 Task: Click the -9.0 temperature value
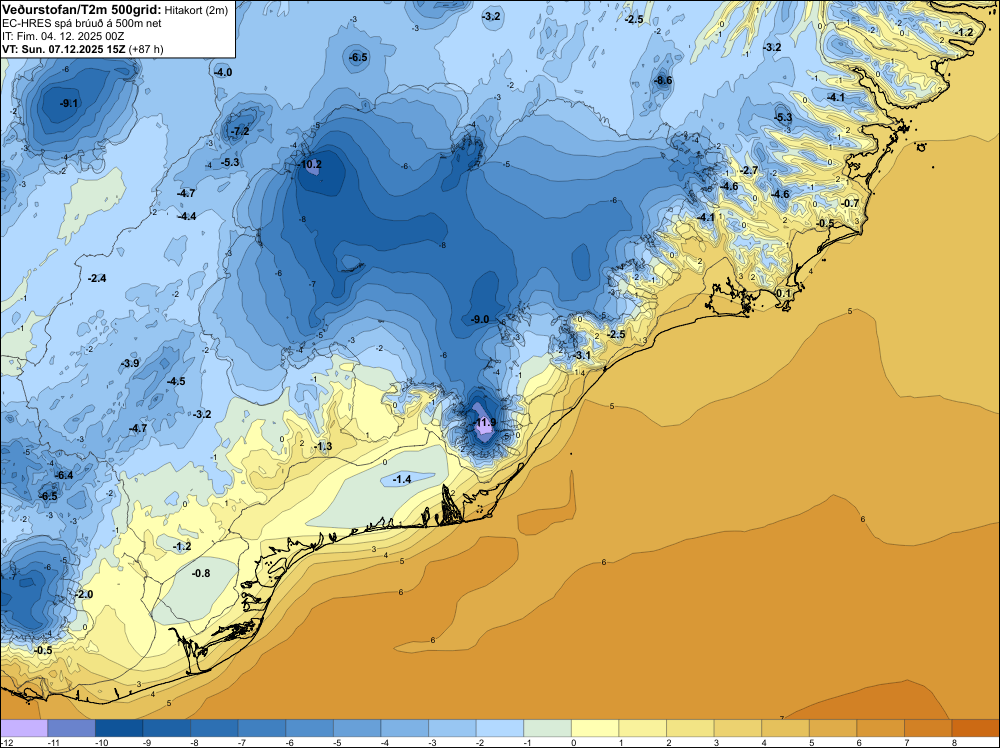click(480, 319)
